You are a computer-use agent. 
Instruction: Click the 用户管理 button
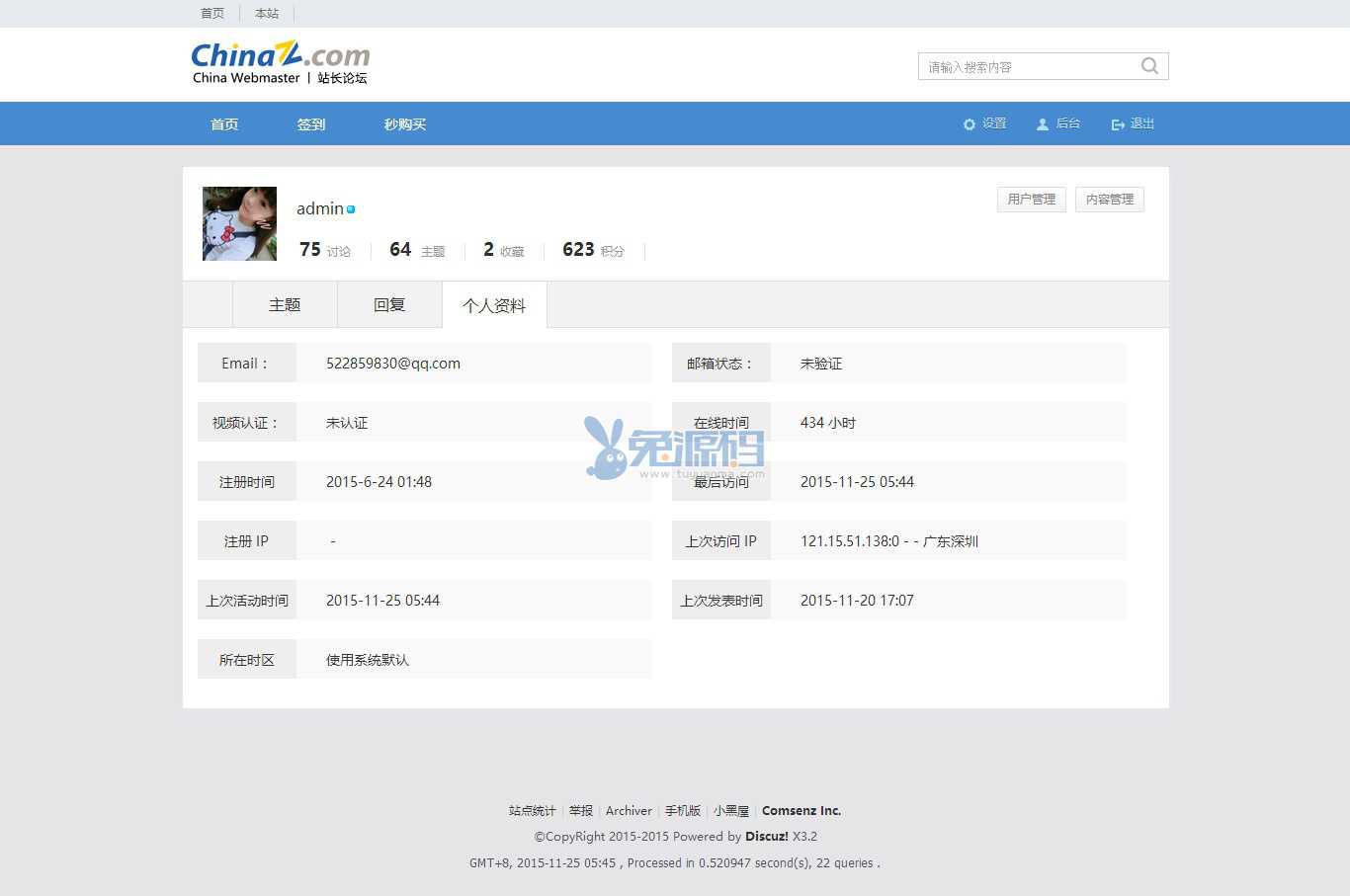click(x=1032, y=200)
